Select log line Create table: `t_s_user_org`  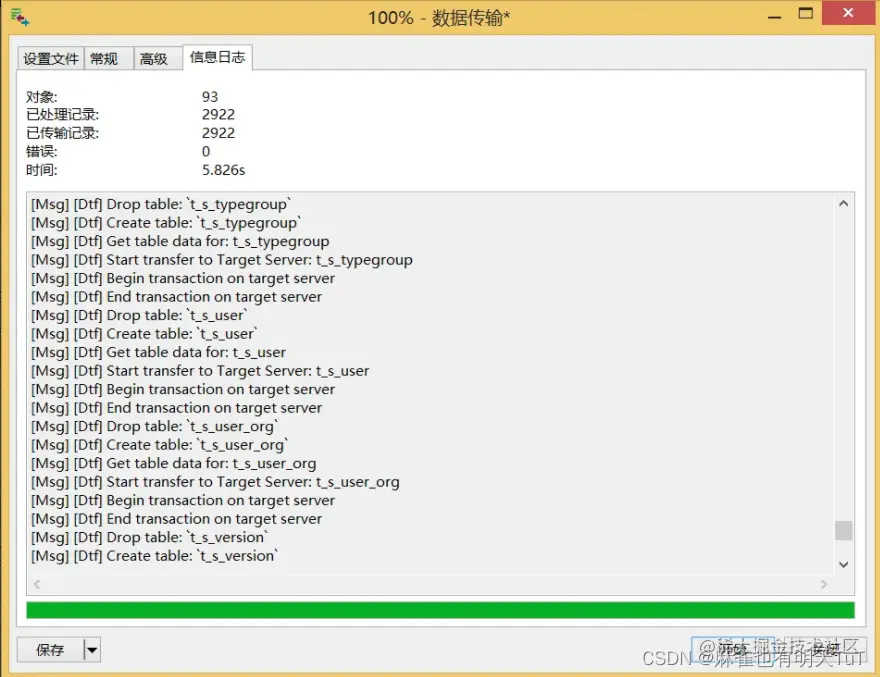coord(159,445)
